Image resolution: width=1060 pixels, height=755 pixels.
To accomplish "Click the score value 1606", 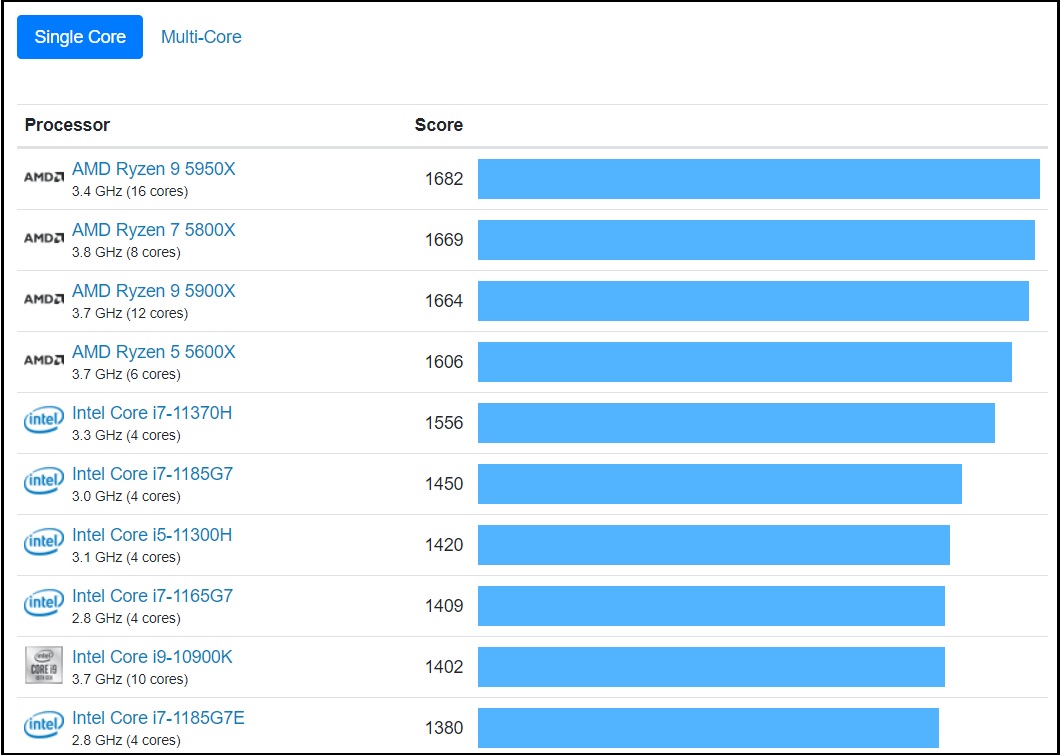I will 444,362.
